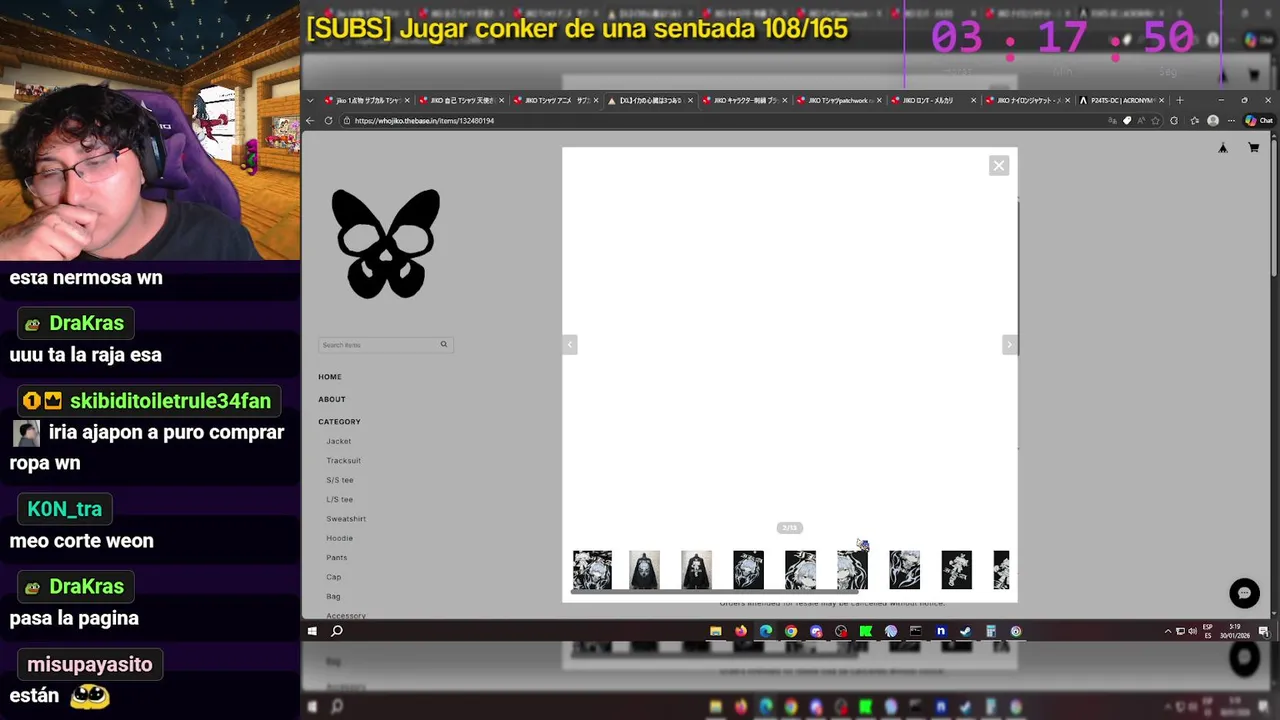The height and width of the screenshot is (720, 1280).
Task: Select the Tracksuit category
Action: 343,461
